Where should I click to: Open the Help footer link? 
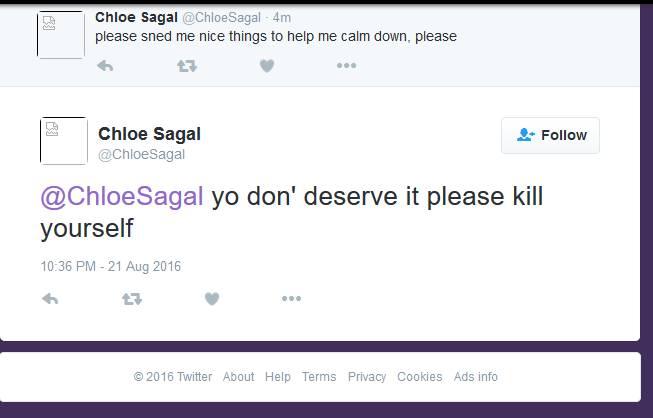(278, 377)
